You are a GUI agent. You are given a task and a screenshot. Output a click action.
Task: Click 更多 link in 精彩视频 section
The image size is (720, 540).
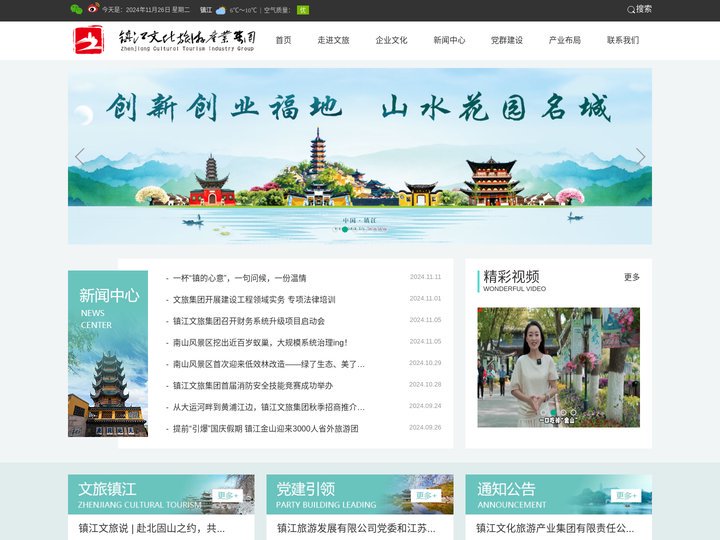coord(632,277)
